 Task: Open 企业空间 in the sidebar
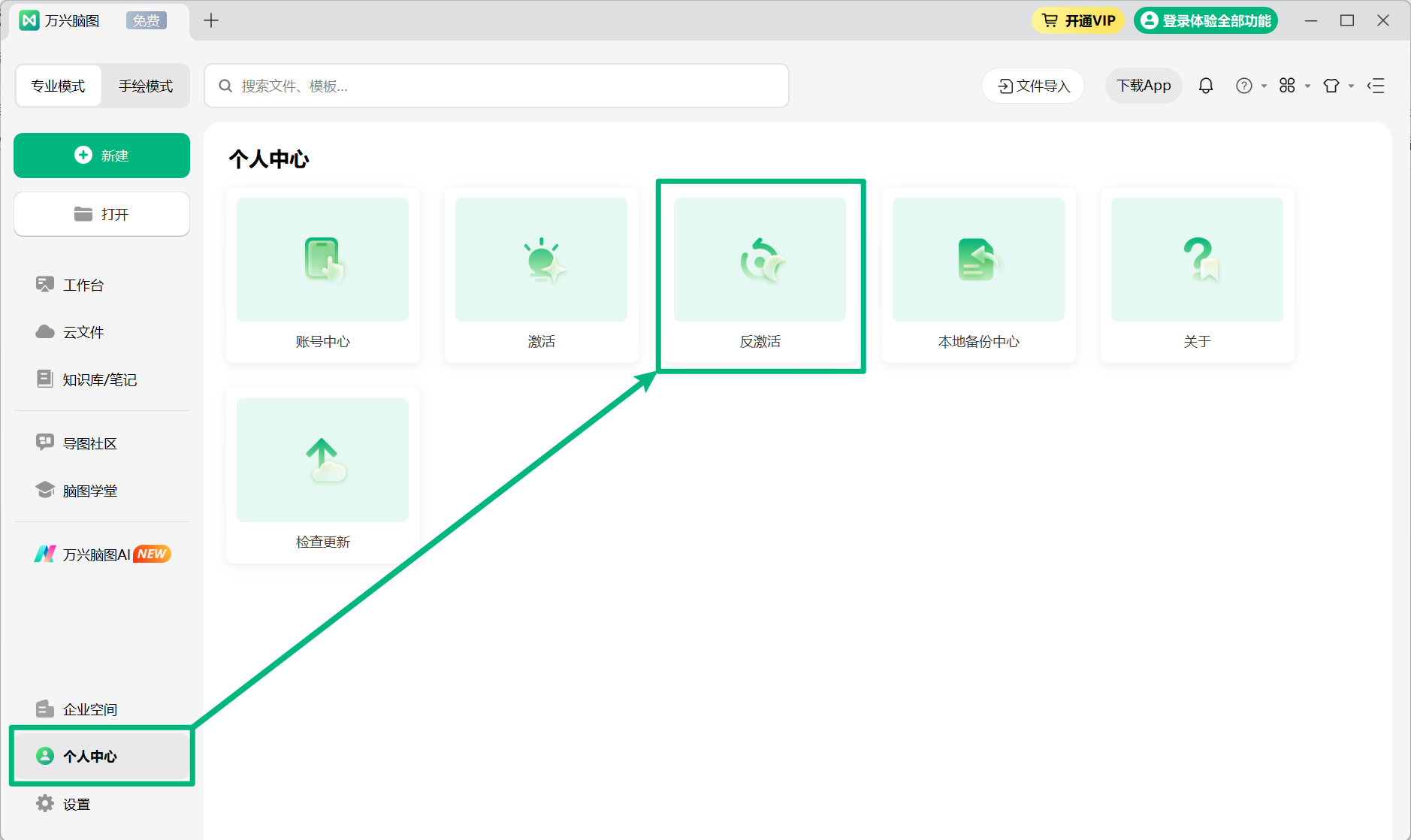pyautogui.click(x=102, y=709)
